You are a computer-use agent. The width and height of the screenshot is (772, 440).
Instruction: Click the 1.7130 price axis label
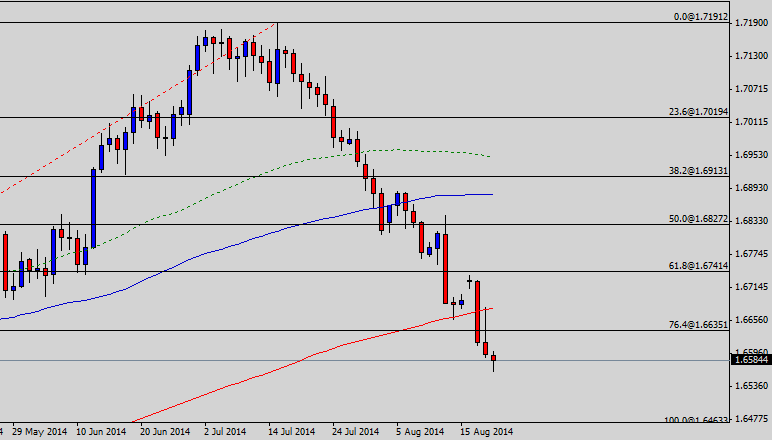750,56
